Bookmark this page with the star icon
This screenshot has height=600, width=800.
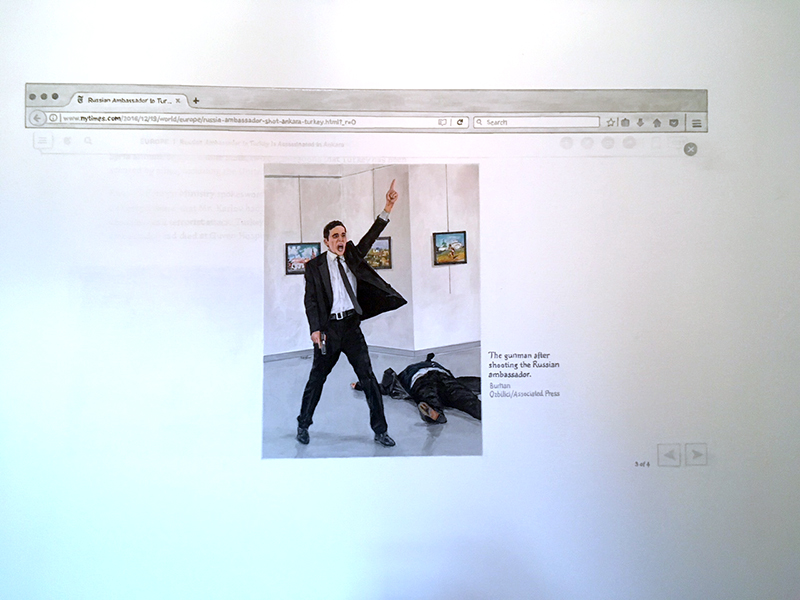610,122
